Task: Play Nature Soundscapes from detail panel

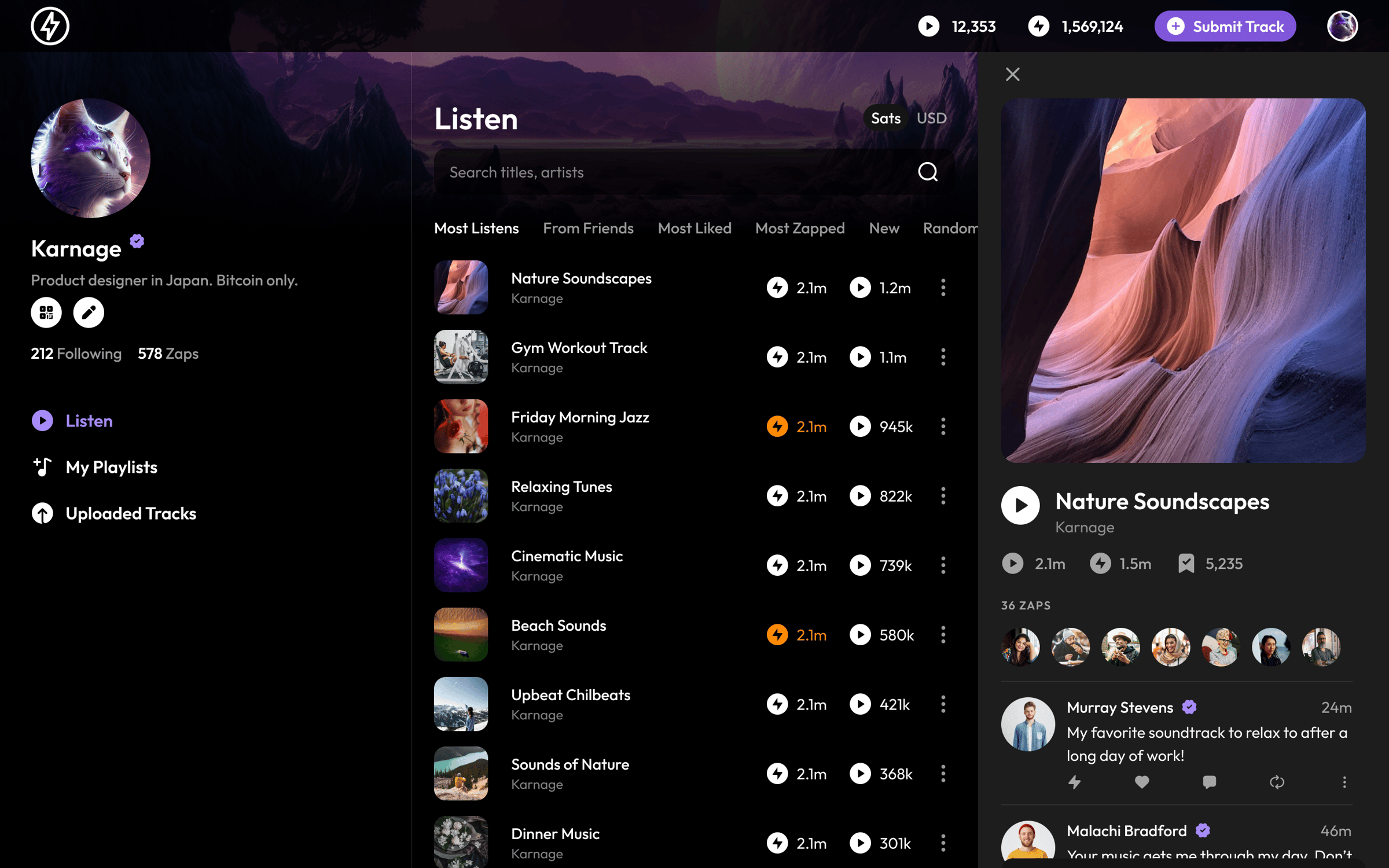Action: pos(1020,505)
